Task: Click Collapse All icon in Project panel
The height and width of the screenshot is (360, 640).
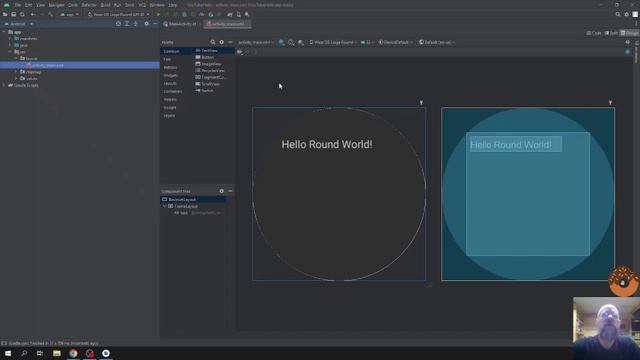Action: (136, 24)
